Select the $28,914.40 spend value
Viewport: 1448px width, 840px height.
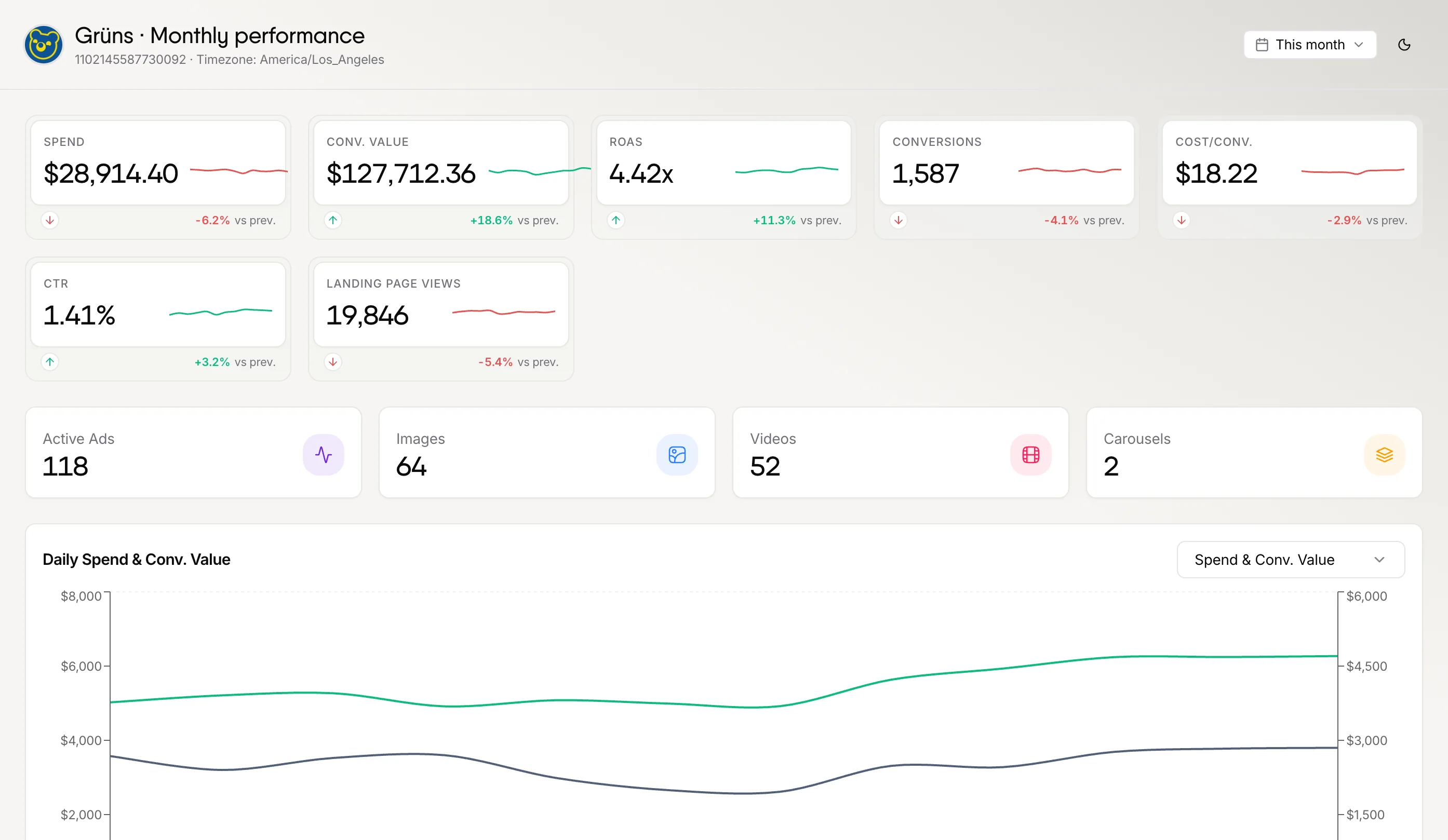(111, 173)
